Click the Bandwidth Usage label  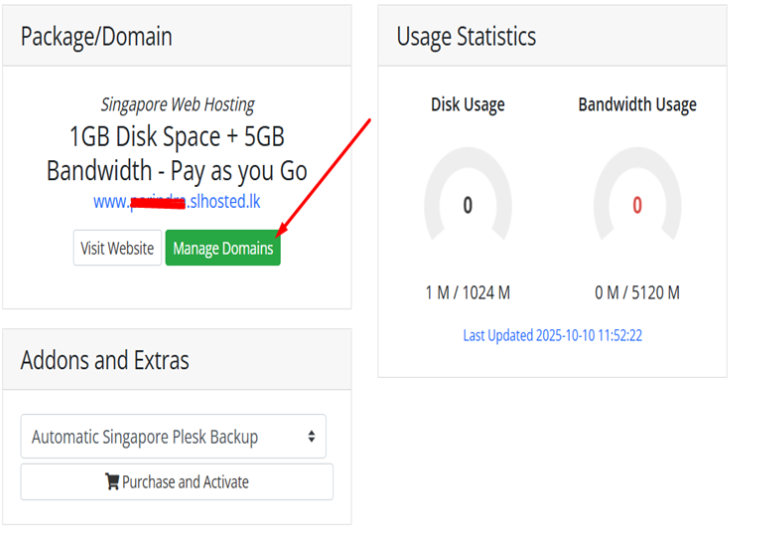point(637,105)
